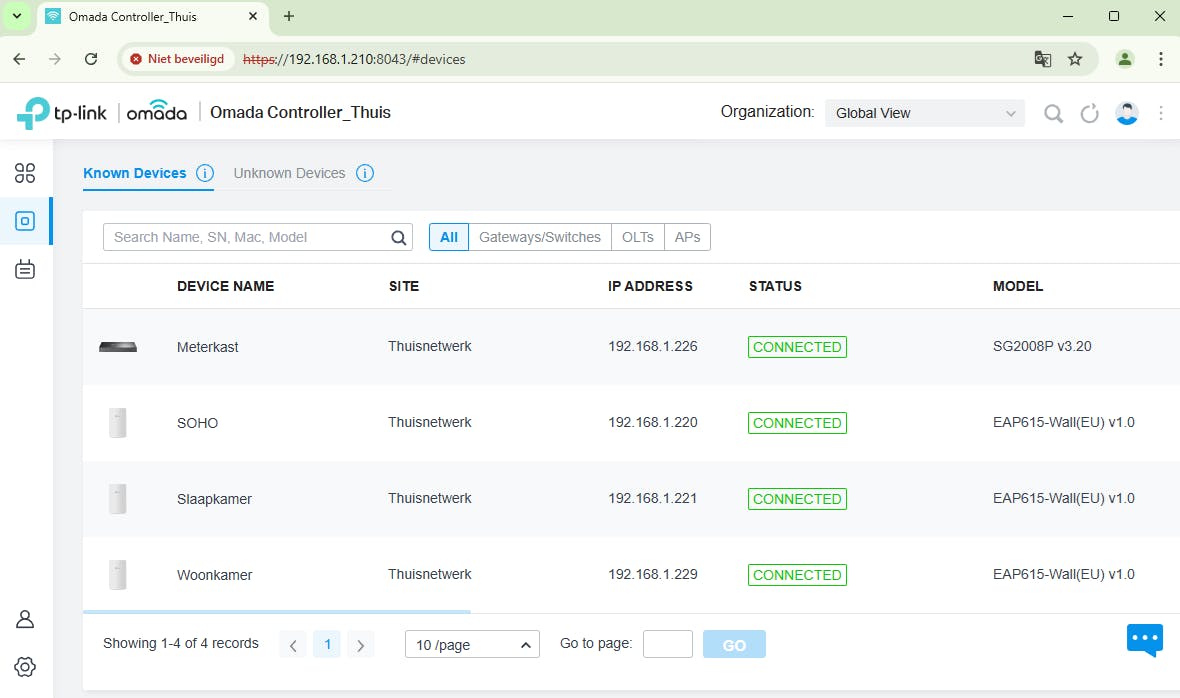Screen dimensions: 1180x698
Task: Open the chat support bubble icon
Action: (1145, 640)
